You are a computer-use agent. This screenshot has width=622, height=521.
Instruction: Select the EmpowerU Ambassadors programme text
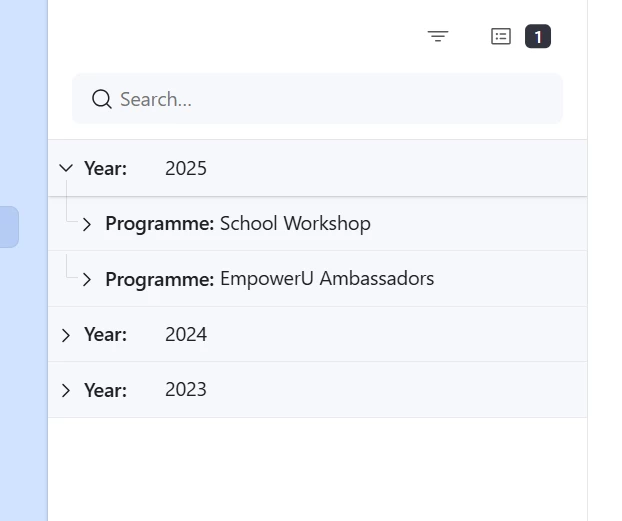(x=327, y=279)
